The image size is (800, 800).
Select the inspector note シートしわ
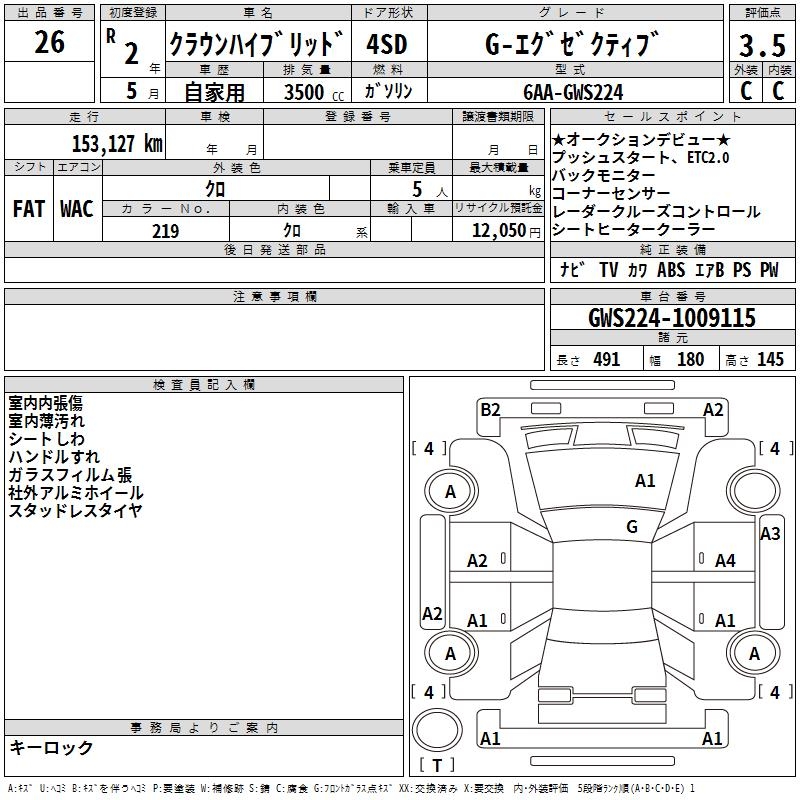point(46,439)
